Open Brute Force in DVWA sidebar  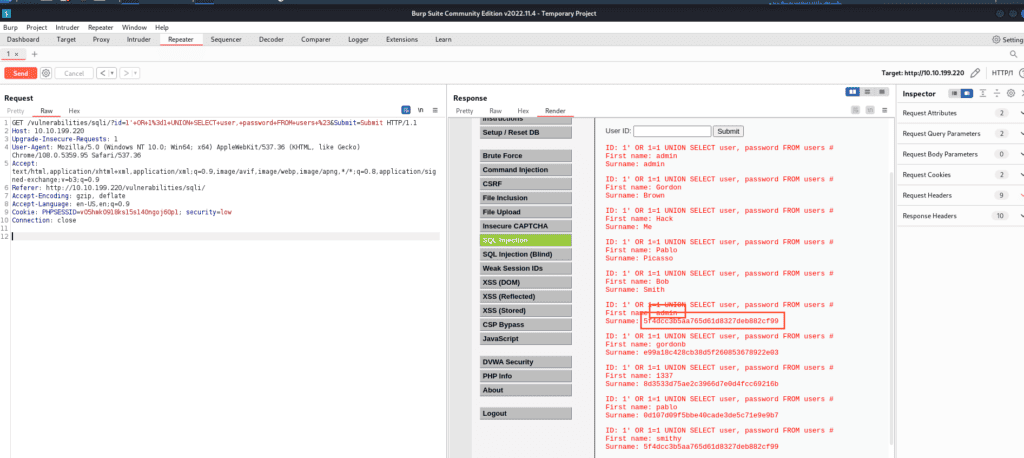point(526,155)
